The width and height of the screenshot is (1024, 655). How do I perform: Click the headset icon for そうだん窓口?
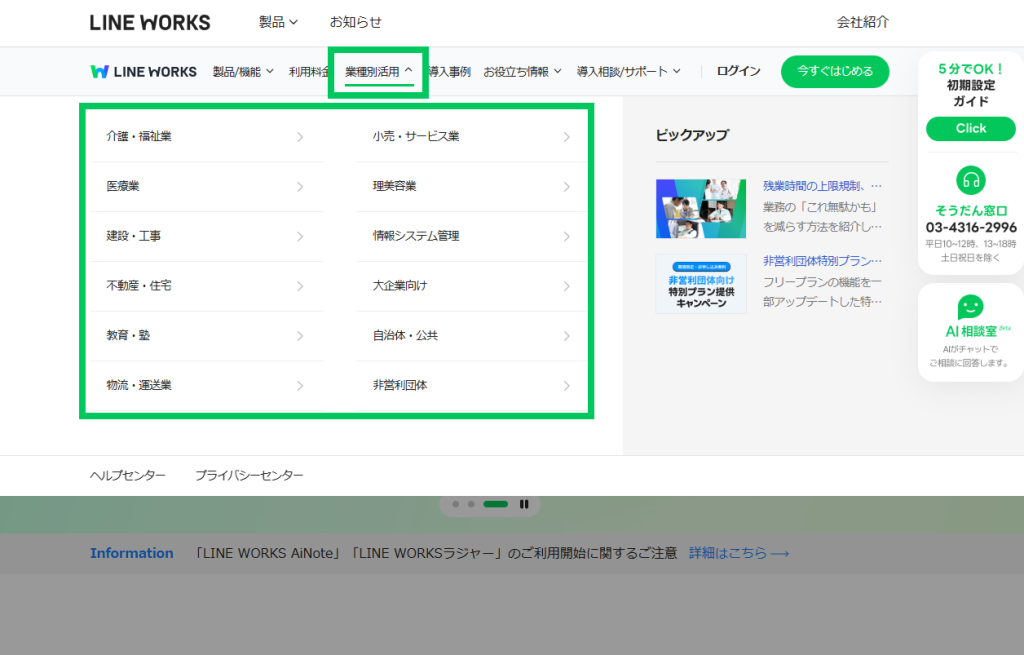tap(970, 180)
